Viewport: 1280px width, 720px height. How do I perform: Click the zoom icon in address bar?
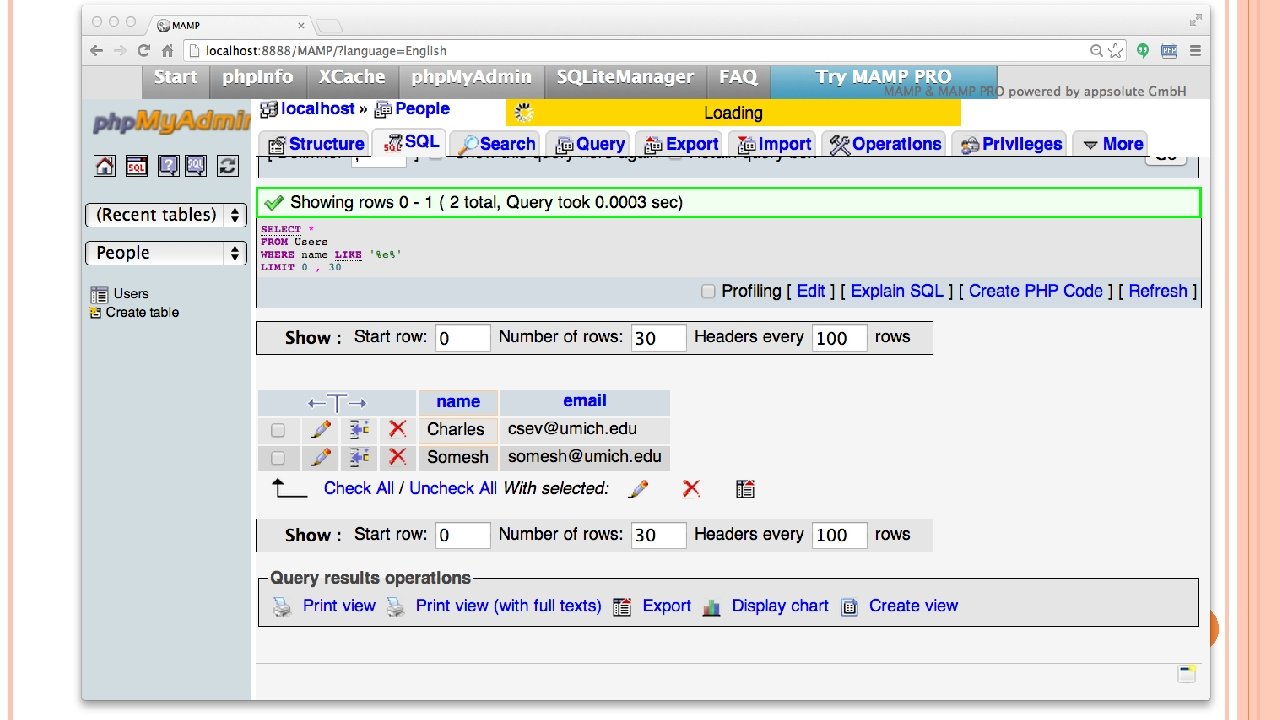pyautogui.click(x=1097, y=51)
